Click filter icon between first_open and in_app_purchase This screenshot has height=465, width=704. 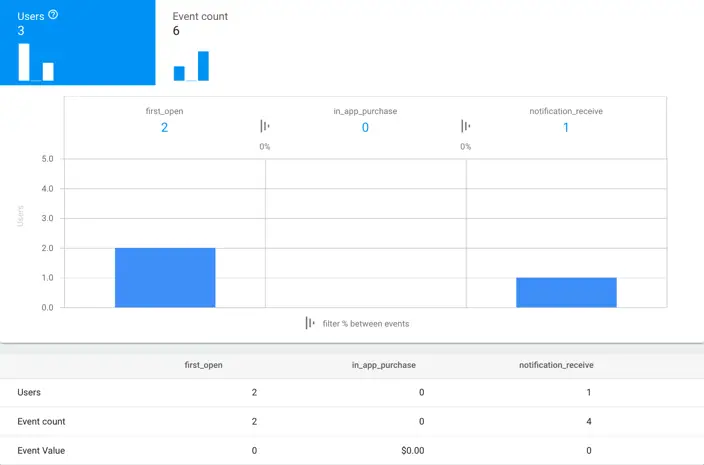click(265, 126)
